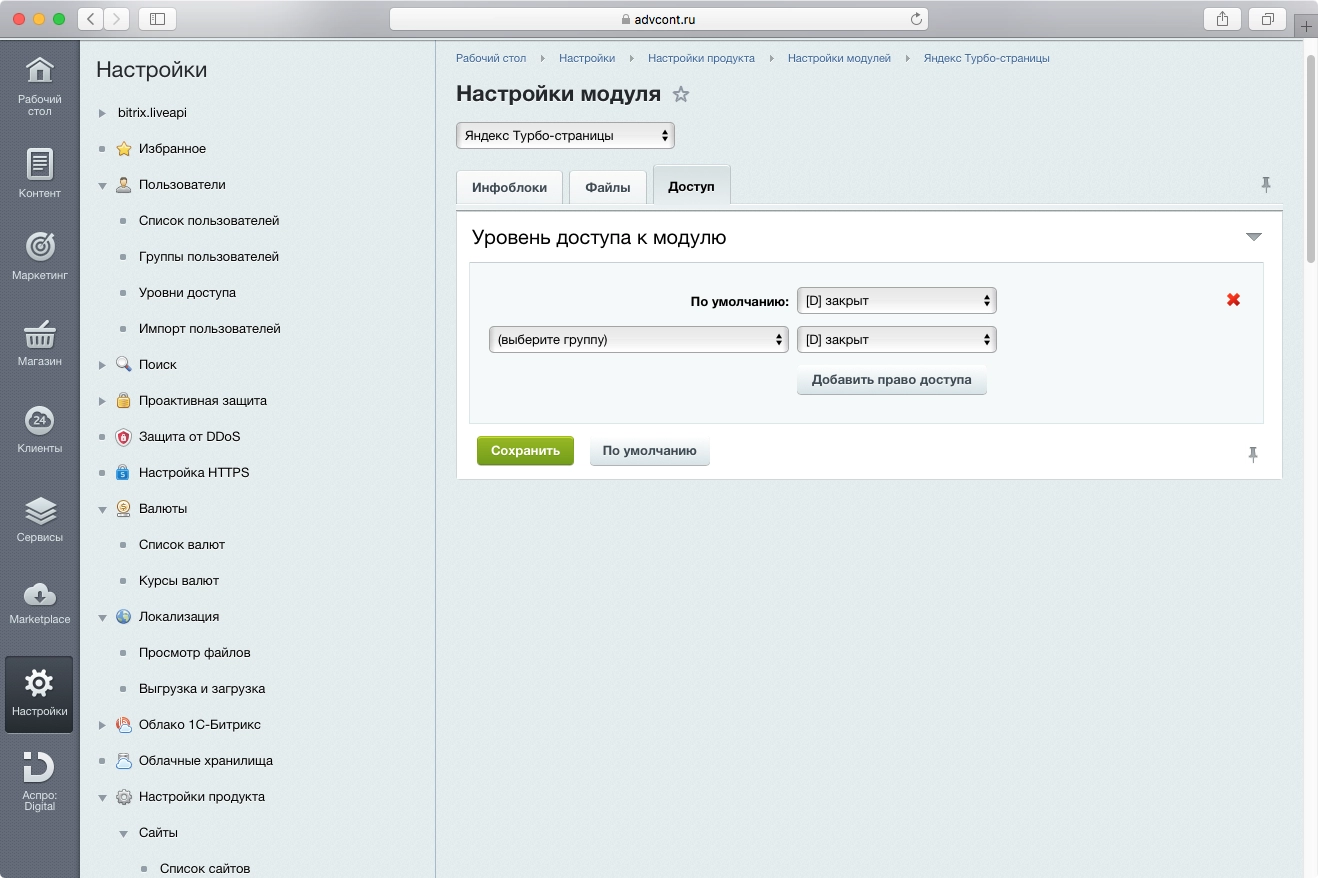
Task: Click the Настройка HTTPS icon
Action: pos(124,473)
